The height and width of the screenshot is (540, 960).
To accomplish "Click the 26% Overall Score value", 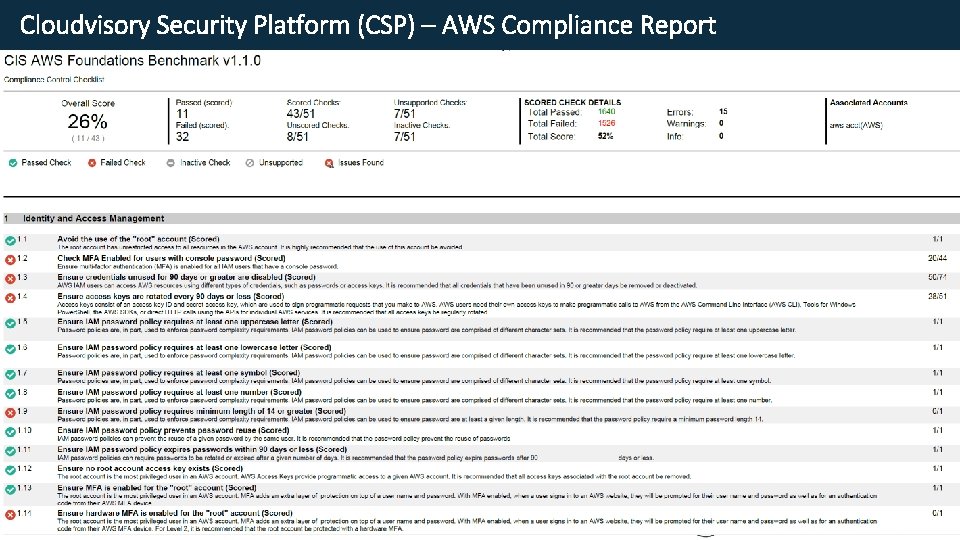I will pos(88,121).
